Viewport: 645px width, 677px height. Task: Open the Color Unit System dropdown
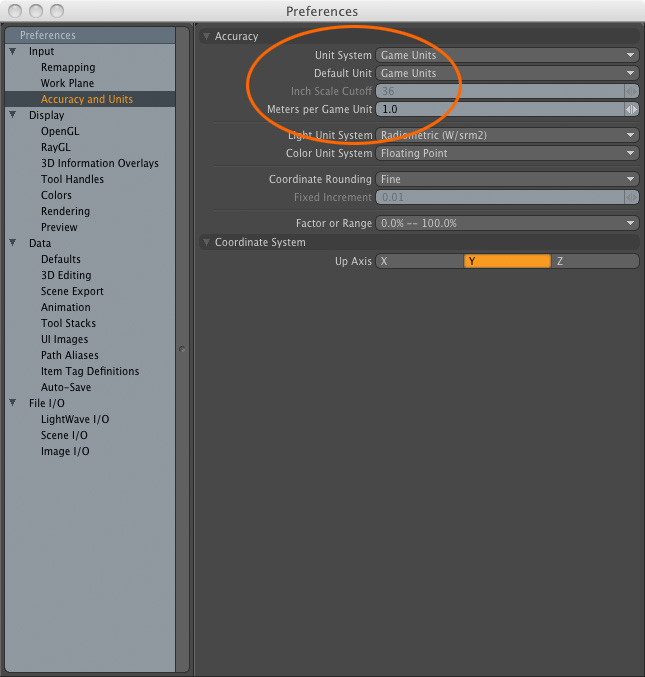coord(507,153)
